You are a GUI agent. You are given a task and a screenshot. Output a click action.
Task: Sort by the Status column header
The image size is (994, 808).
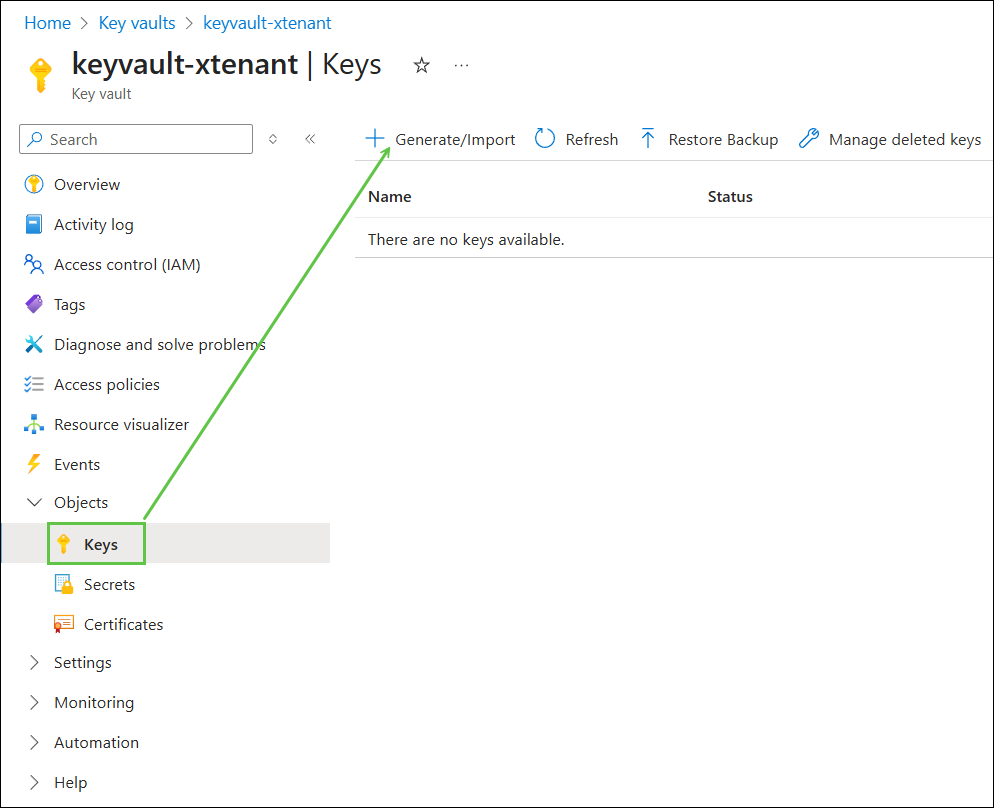tap(730, 197)
